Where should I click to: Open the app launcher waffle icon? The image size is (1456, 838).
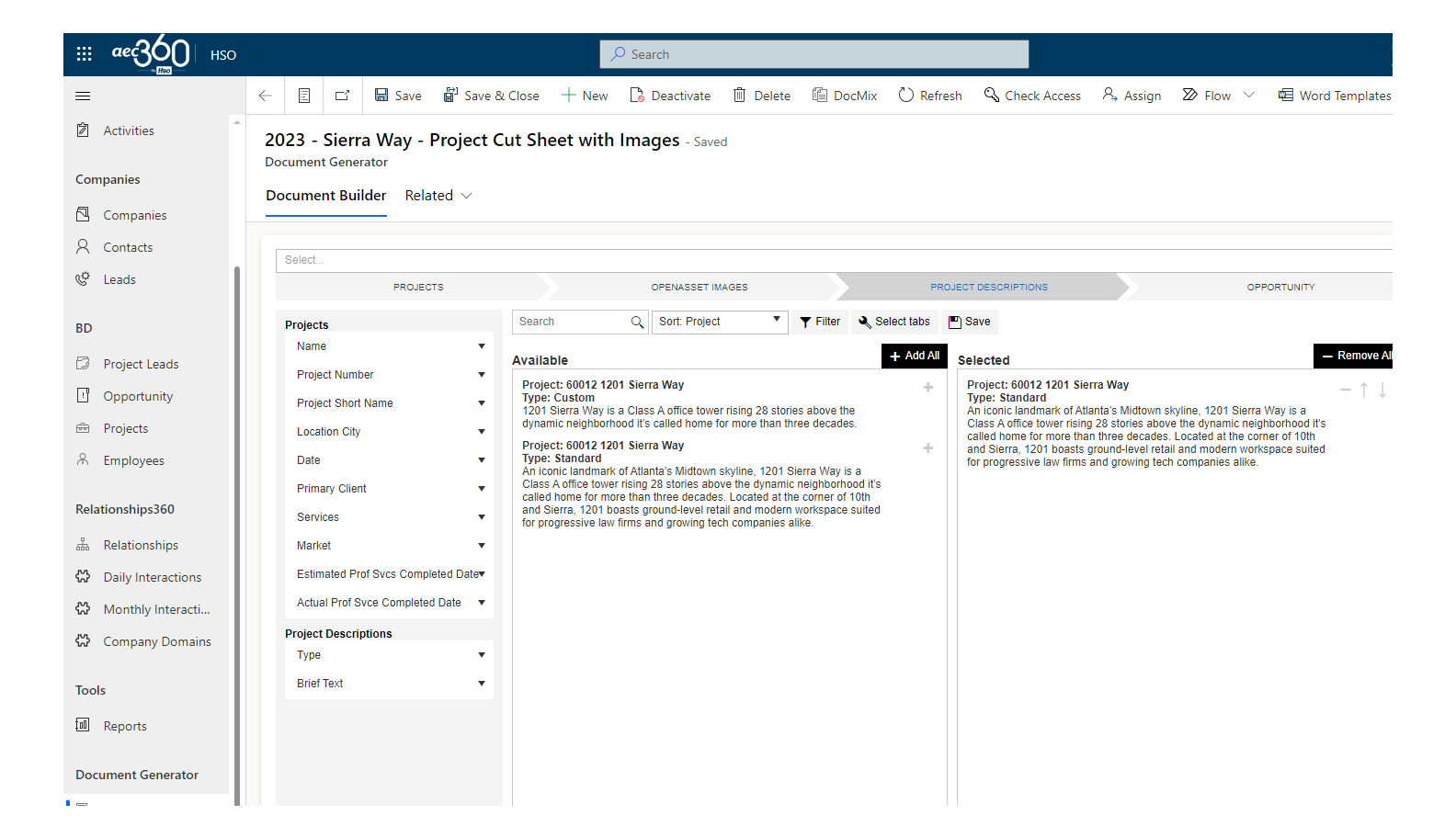(x=84, y=54)
